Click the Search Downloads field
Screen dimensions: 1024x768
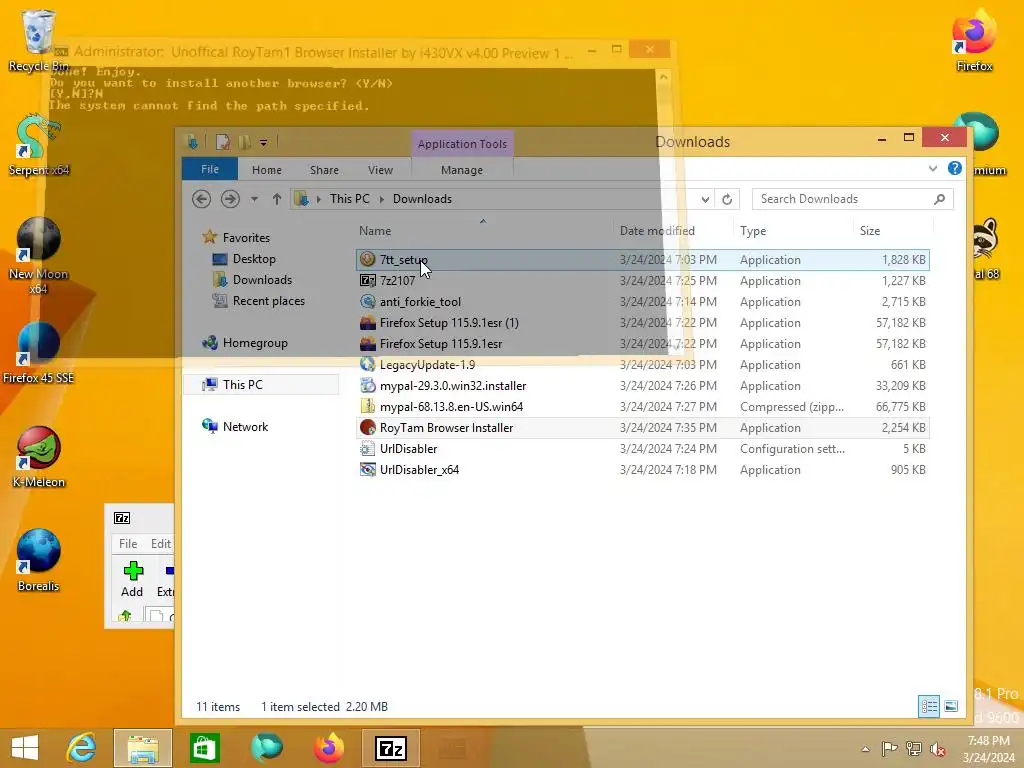852,199
